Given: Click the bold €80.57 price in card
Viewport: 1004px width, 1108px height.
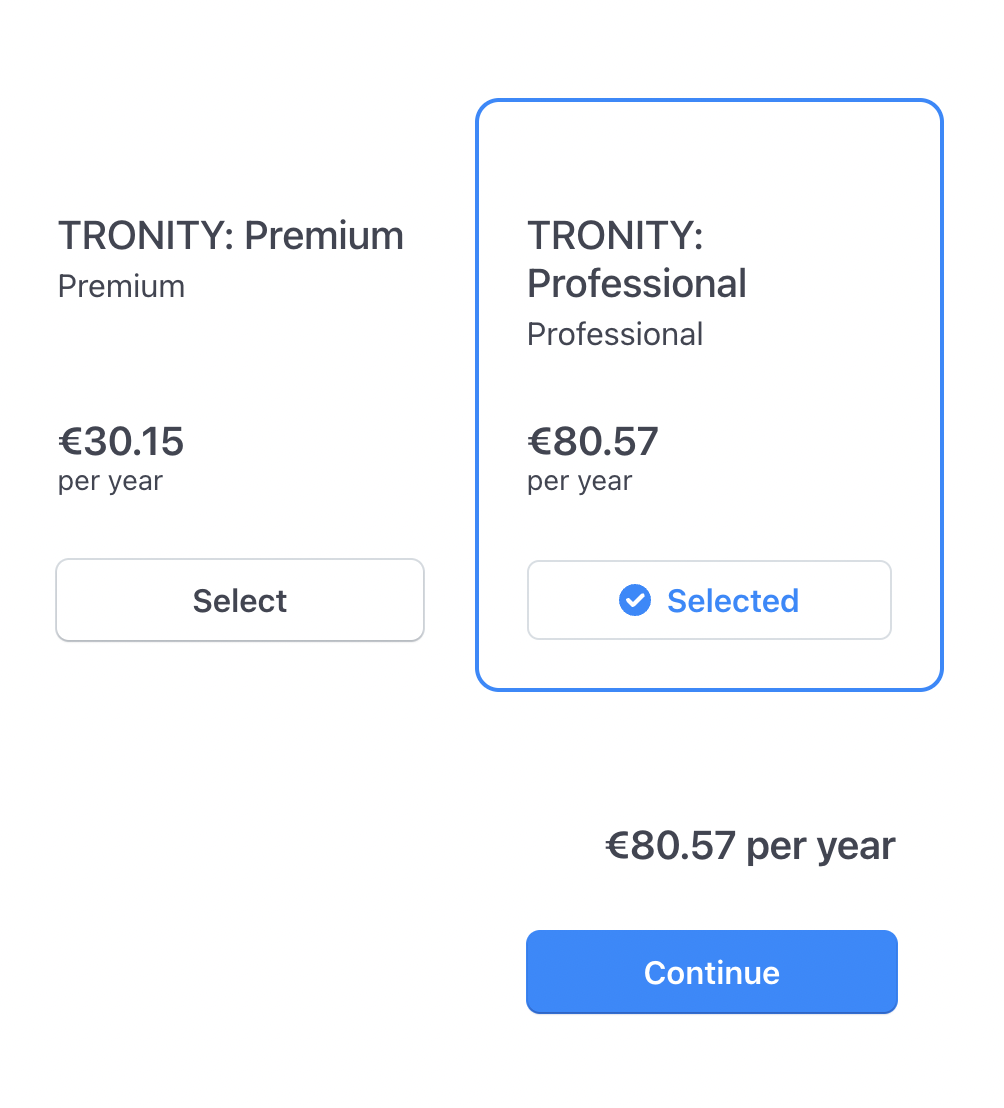Looking at the screenshot, I should click(x=593, y=442).
